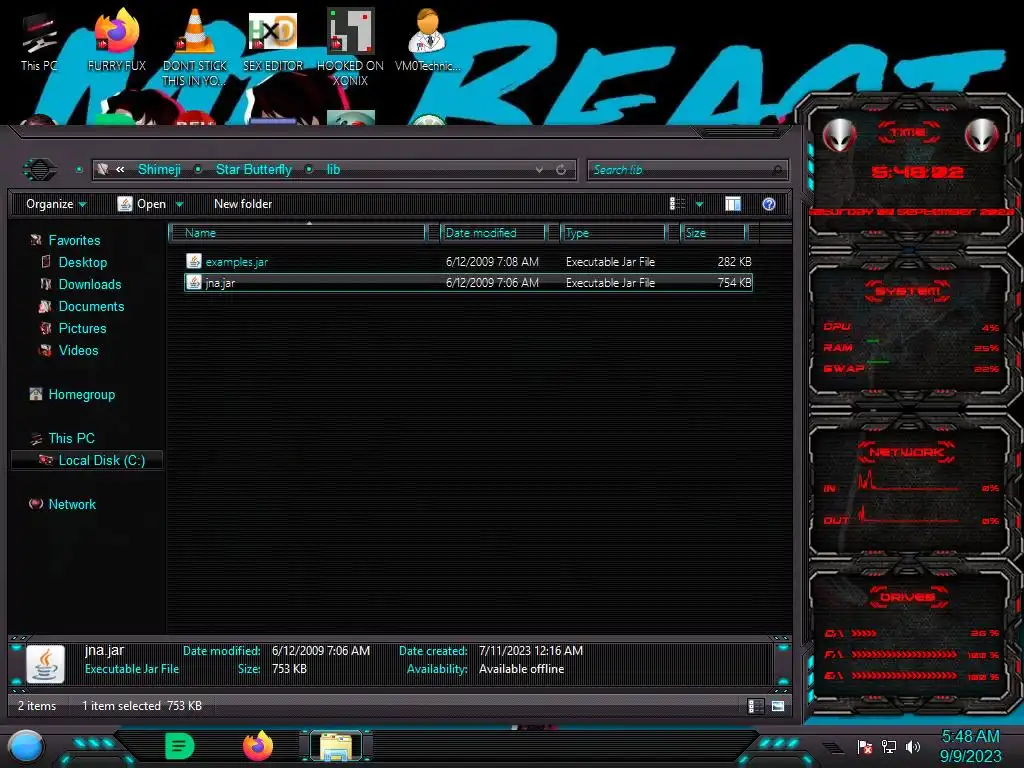Open the recent locations dropdown dot
This screenshot has height=768, width=1024.
coord(79,170)
